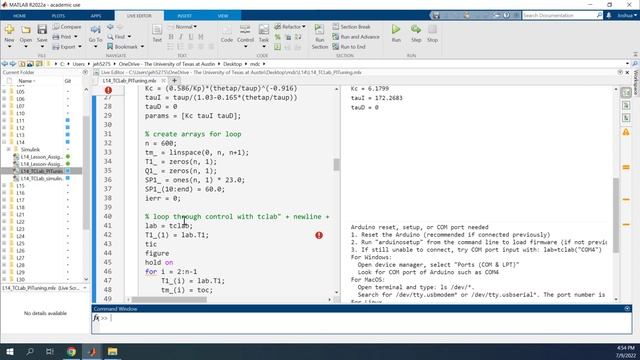Save the live script

42,30
